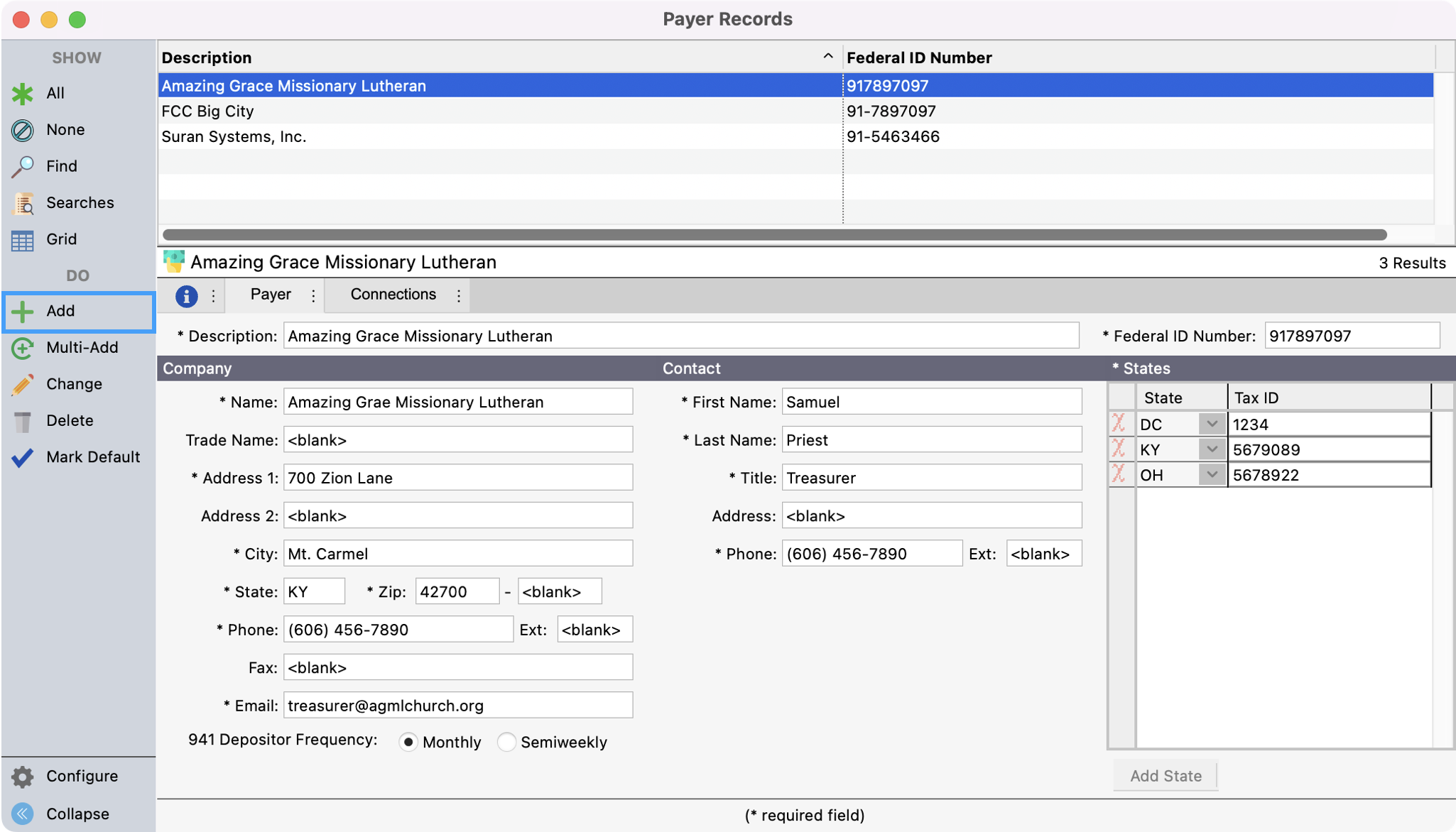Select the Payer tab
The image size is (1456, 832).
pyautogui.click(x=271, y=295)
